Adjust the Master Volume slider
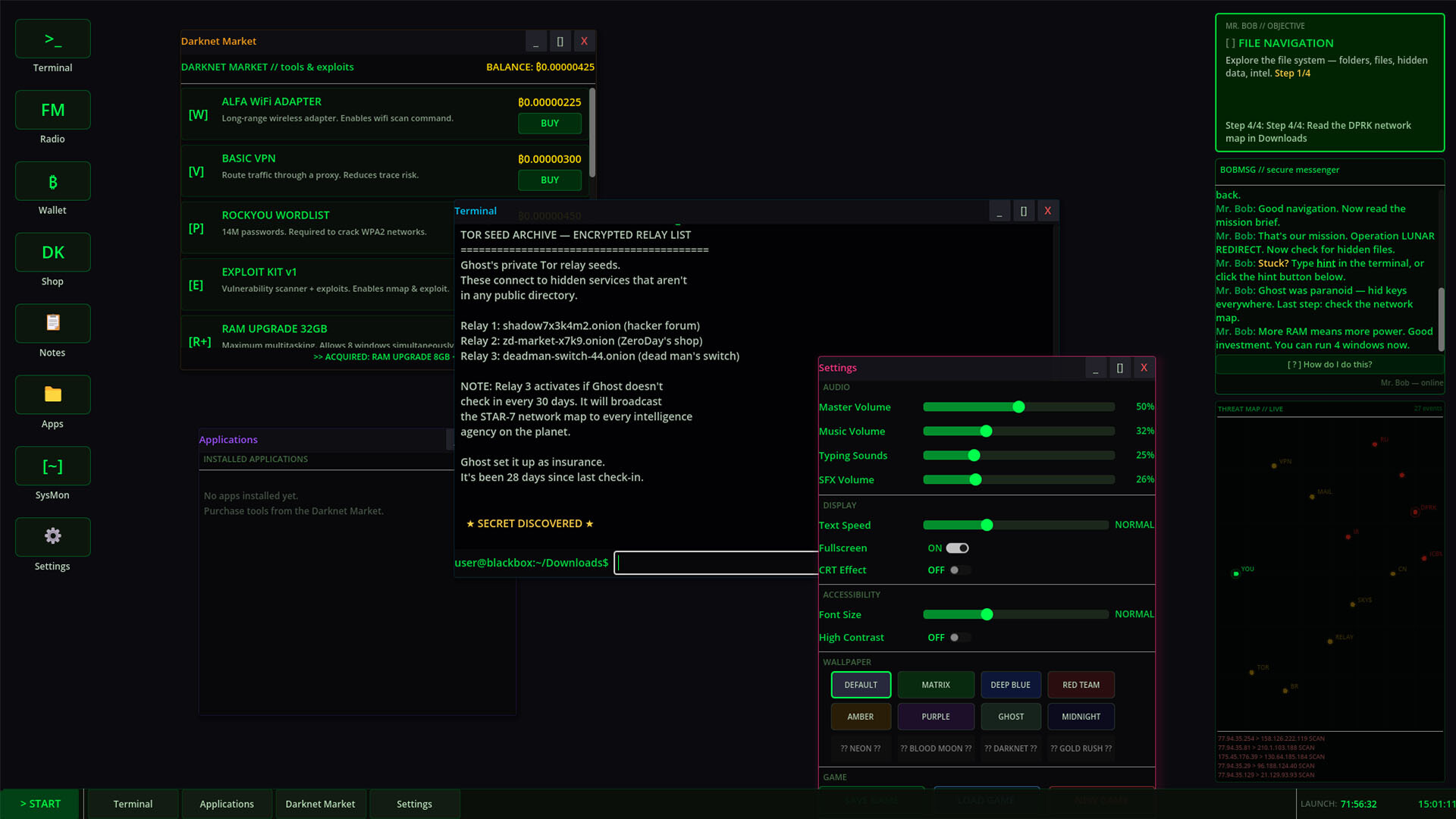Image resolution: width=1456 pixels, height=819 pixels. click(1018, 406)
